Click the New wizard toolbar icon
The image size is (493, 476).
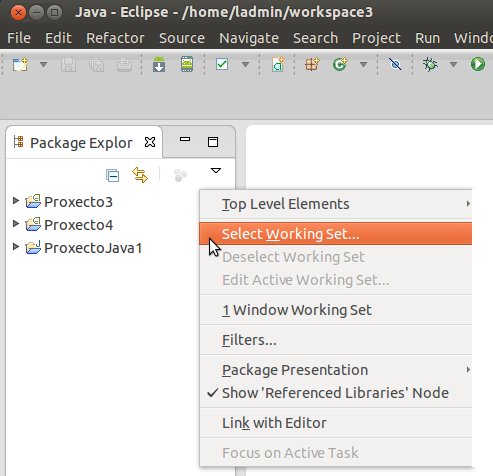click(20, 64)
